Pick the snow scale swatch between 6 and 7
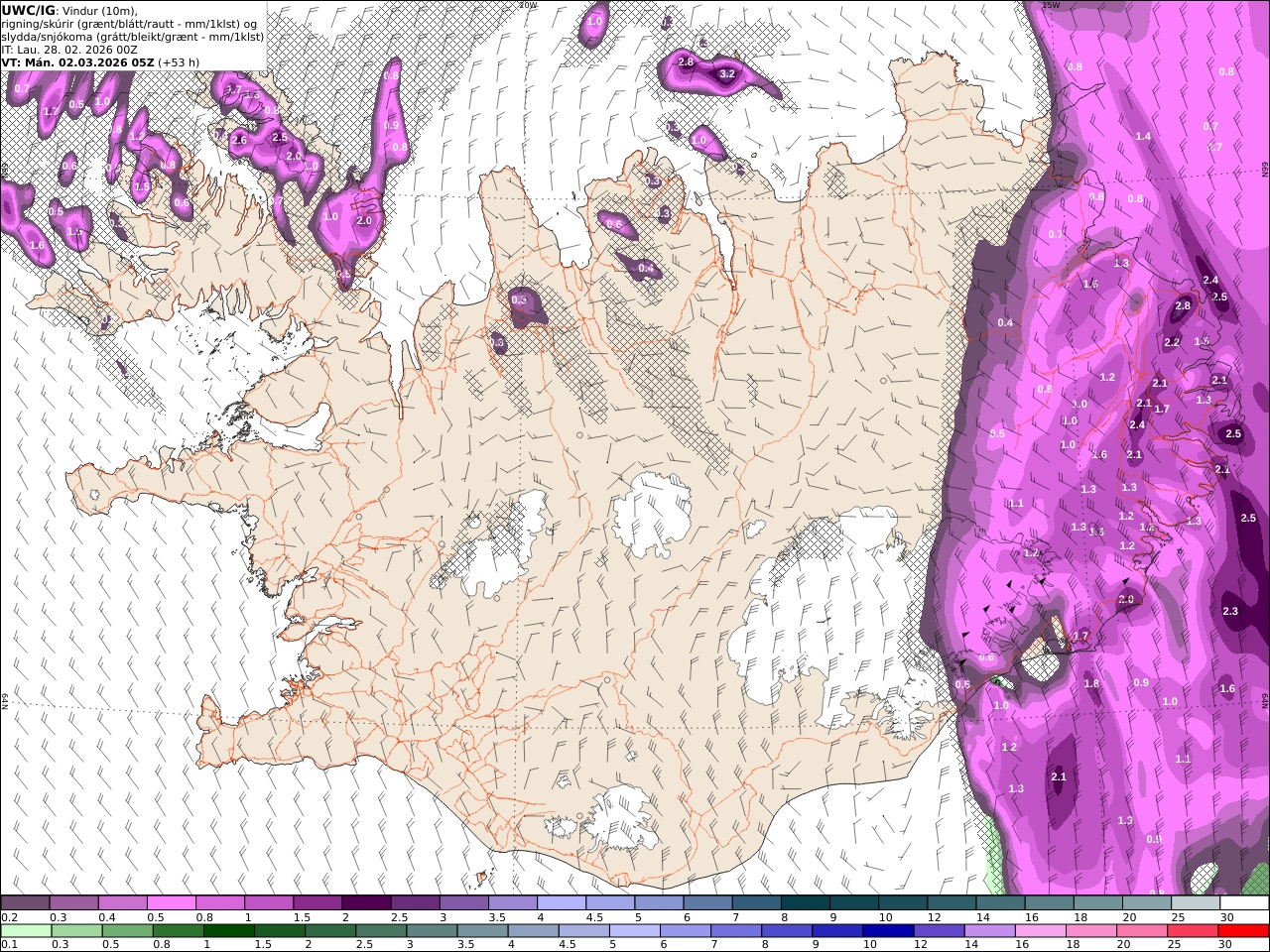The image size is (1270, 952). click(708, 902)
